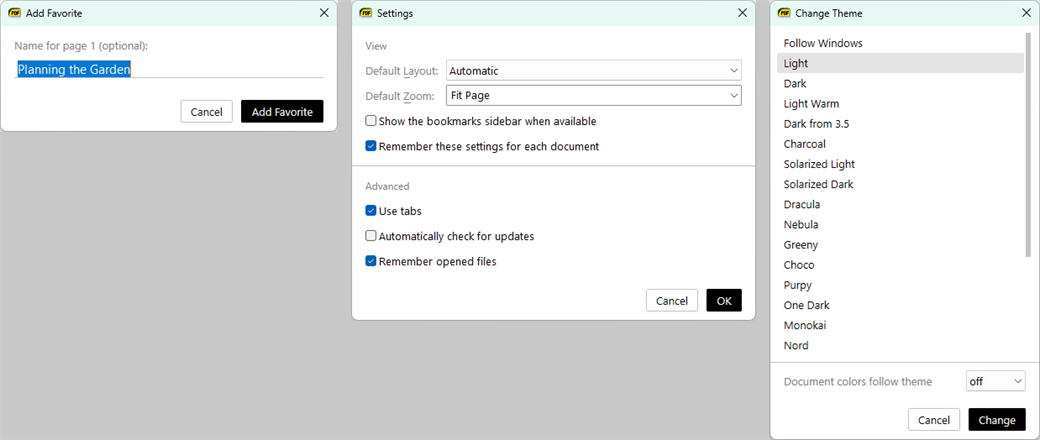Image resolution: width=1040 pixels, height=440 pixels.
Task: Choose the Greeny theme
Action: 900,245
